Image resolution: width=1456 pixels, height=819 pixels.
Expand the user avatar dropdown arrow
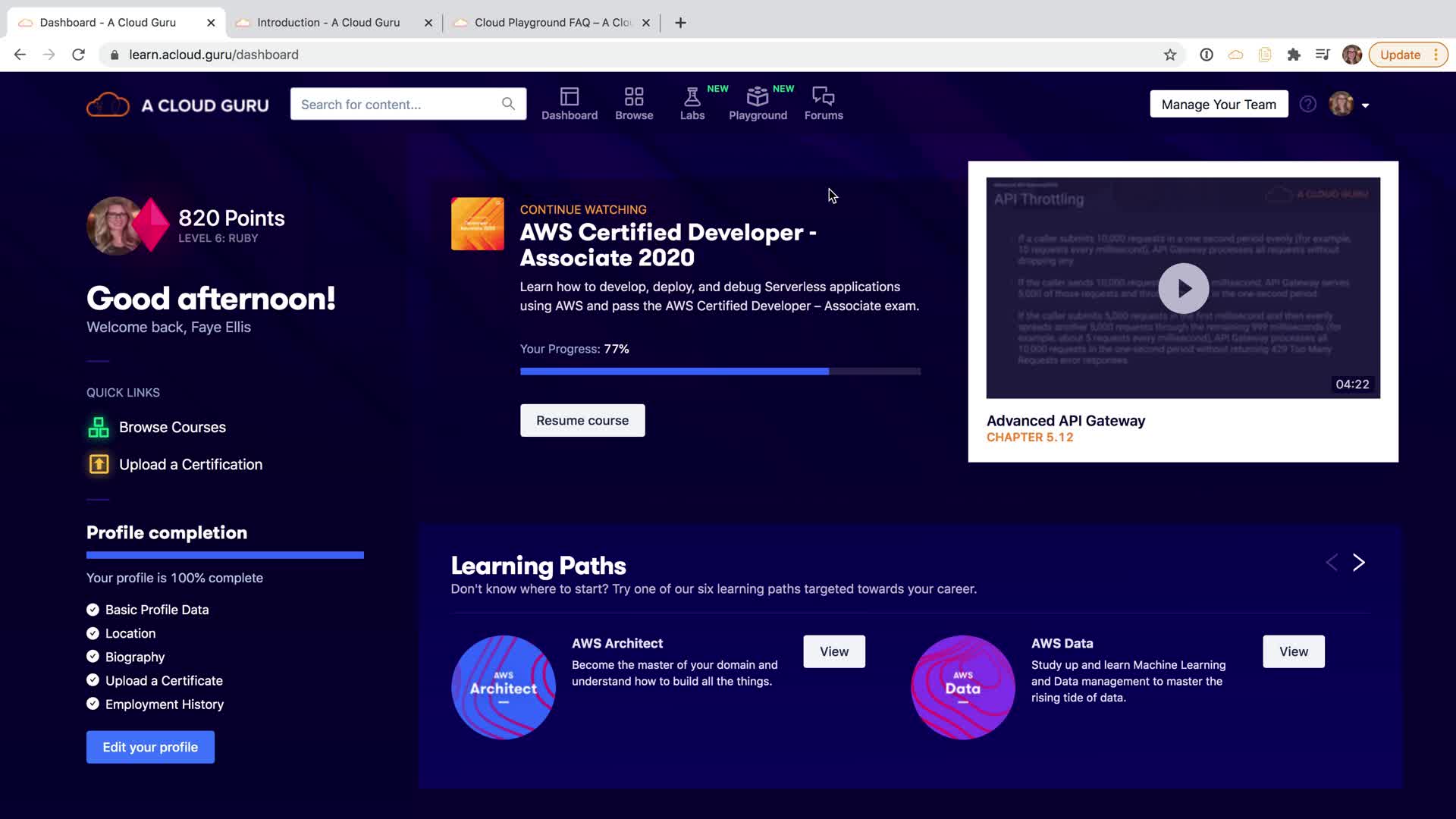1365,106
